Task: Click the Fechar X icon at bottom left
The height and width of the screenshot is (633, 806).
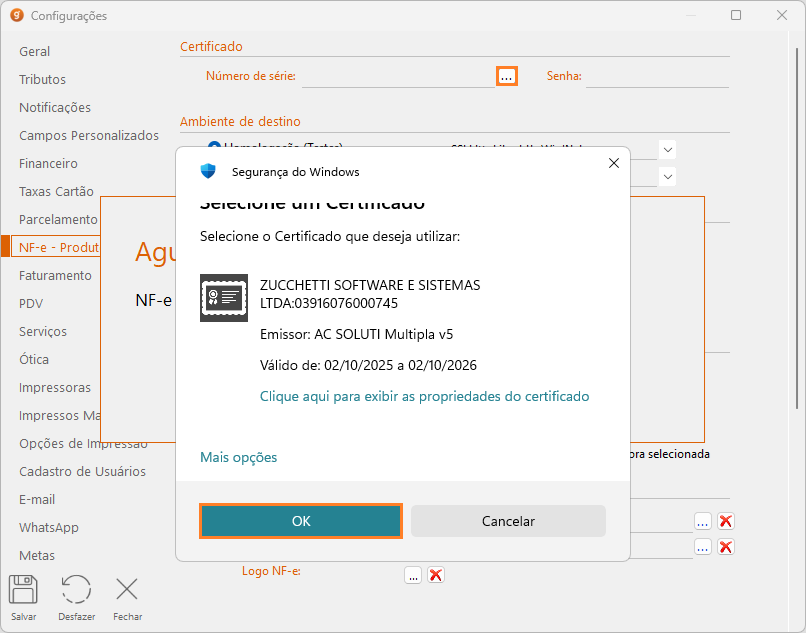Action: (127, 590)
